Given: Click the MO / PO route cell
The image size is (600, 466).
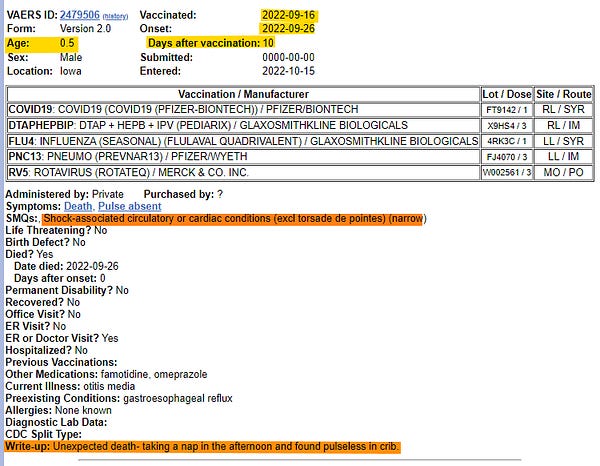Looking at the screenshot, I should point(564,172).
